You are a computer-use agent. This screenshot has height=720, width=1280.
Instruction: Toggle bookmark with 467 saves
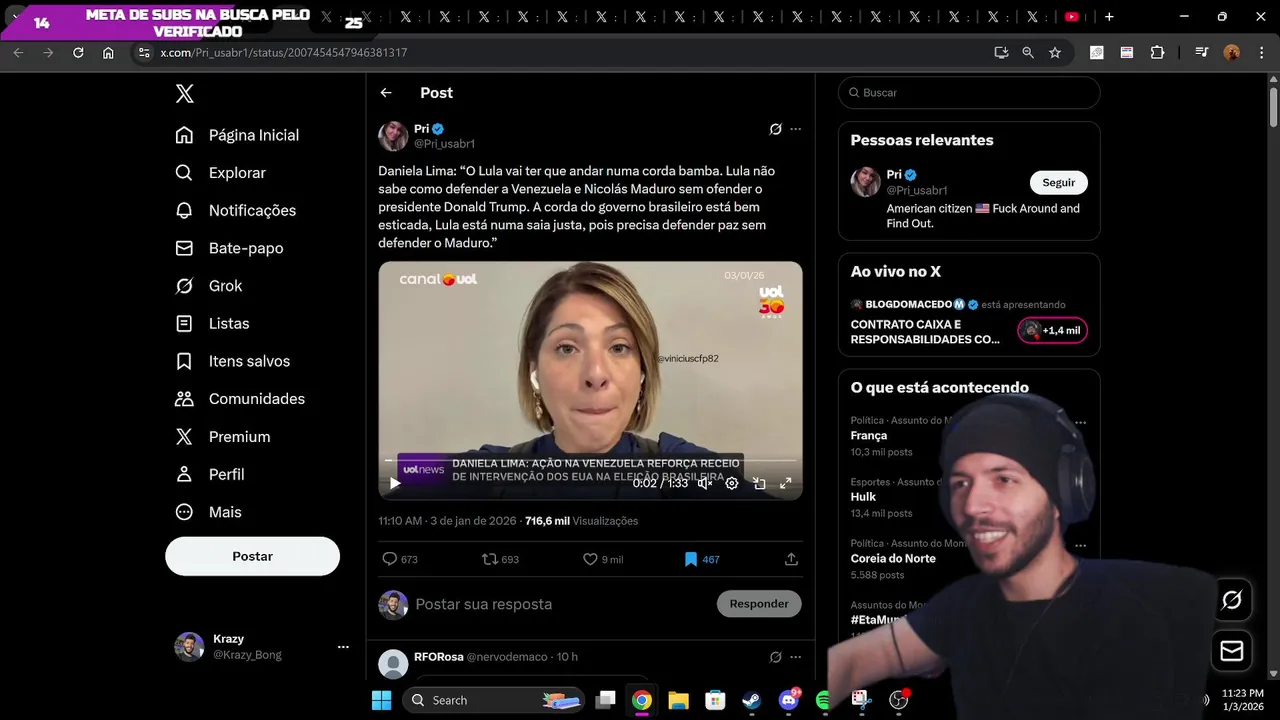click(701, 559)
